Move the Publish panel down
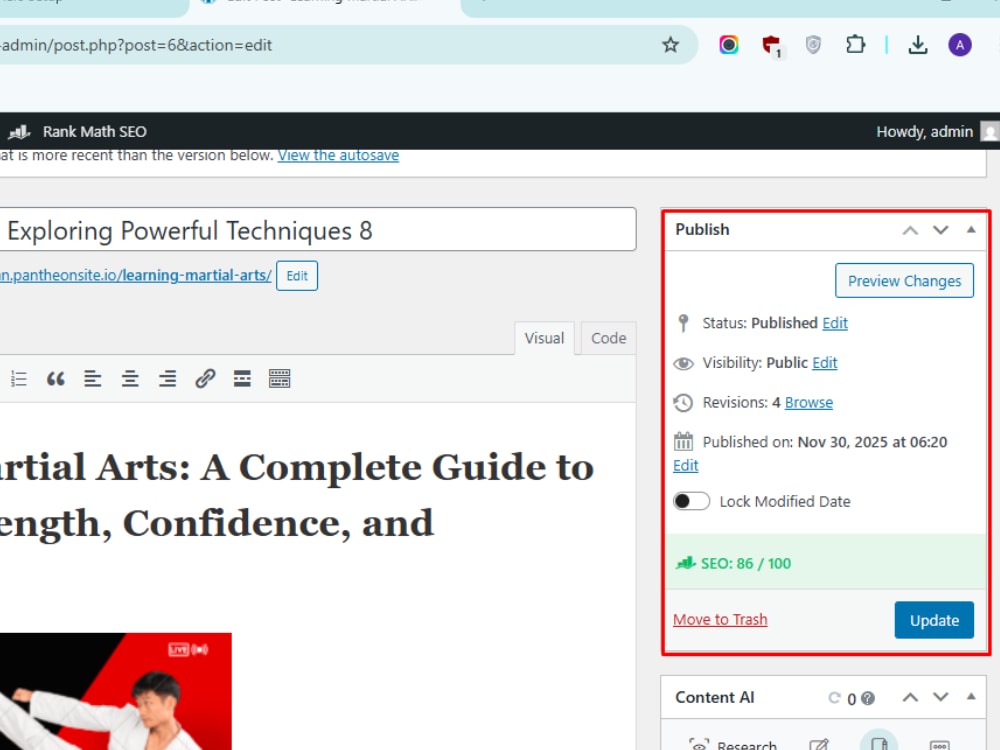Screen dimensions: 1000x750 pyautogui.click(x=941, y=230)
